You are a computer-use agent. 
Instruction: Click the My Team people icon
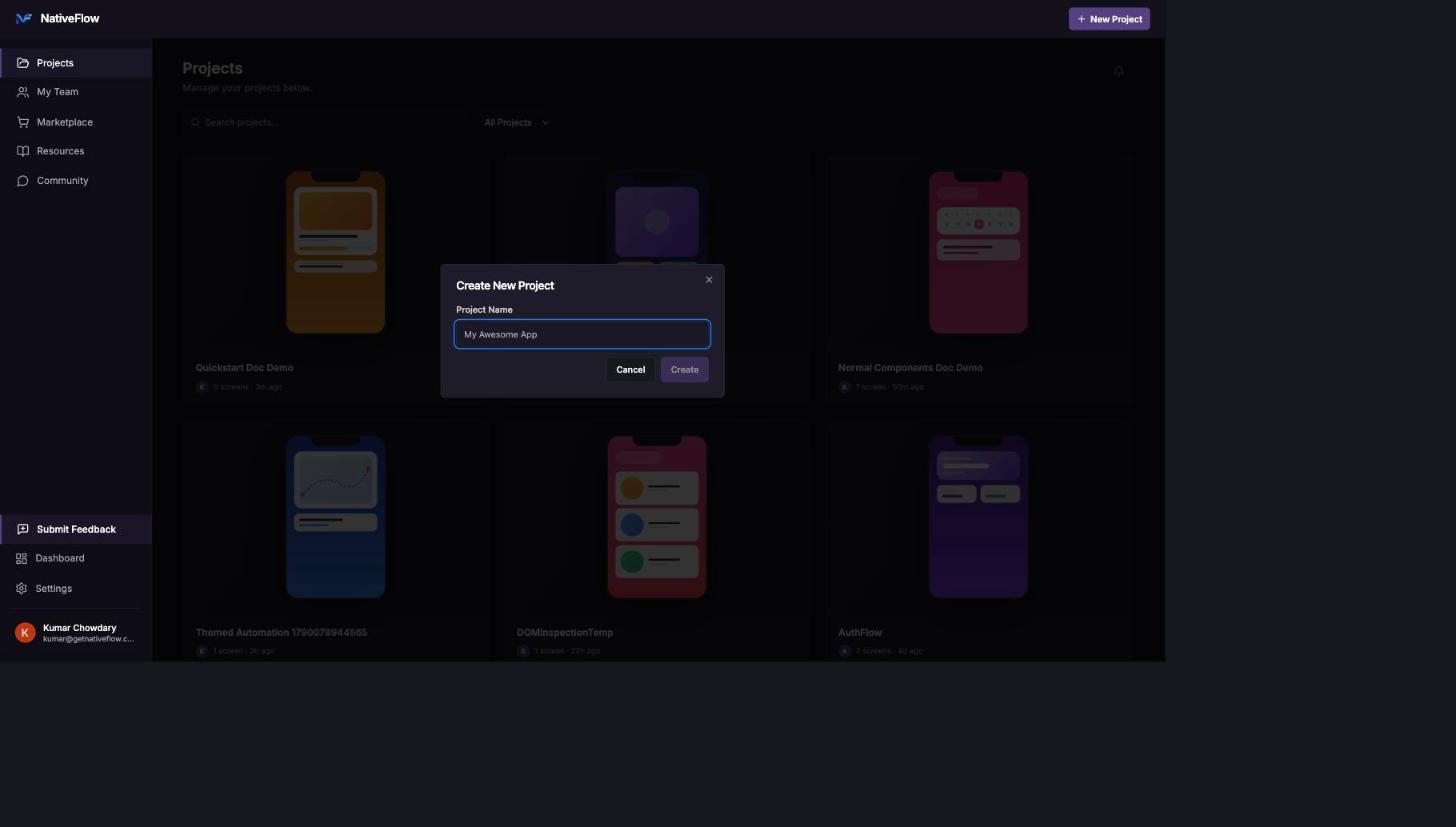tap(23, 92)
